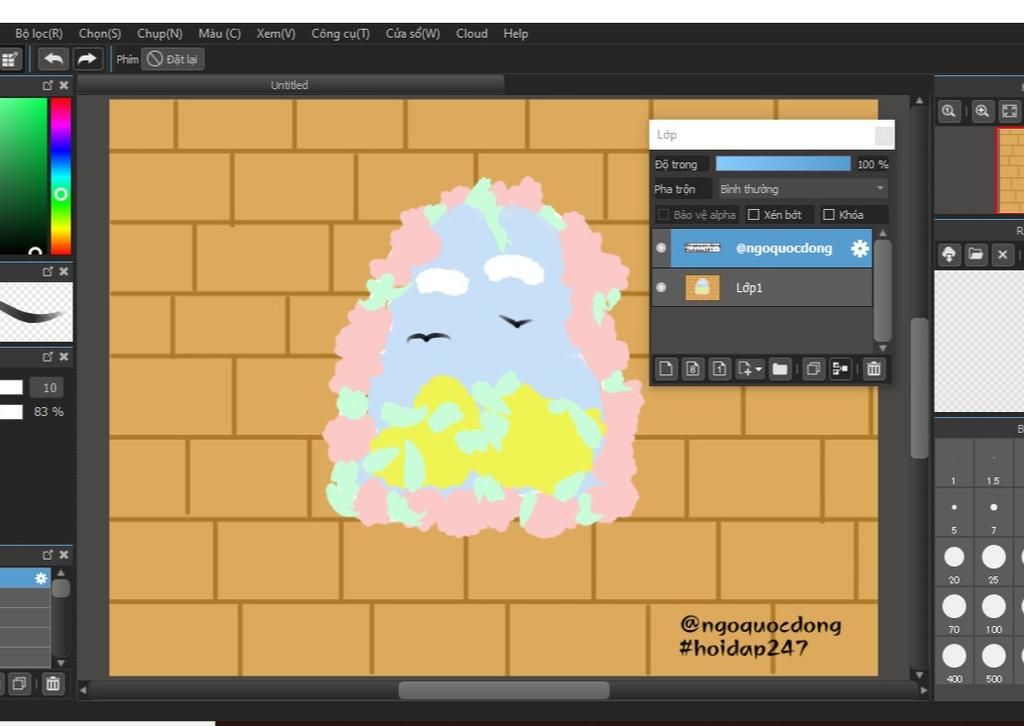Pick a shade in the green color square
Screen dimensions: 1024x726
(x=23, y=176)
